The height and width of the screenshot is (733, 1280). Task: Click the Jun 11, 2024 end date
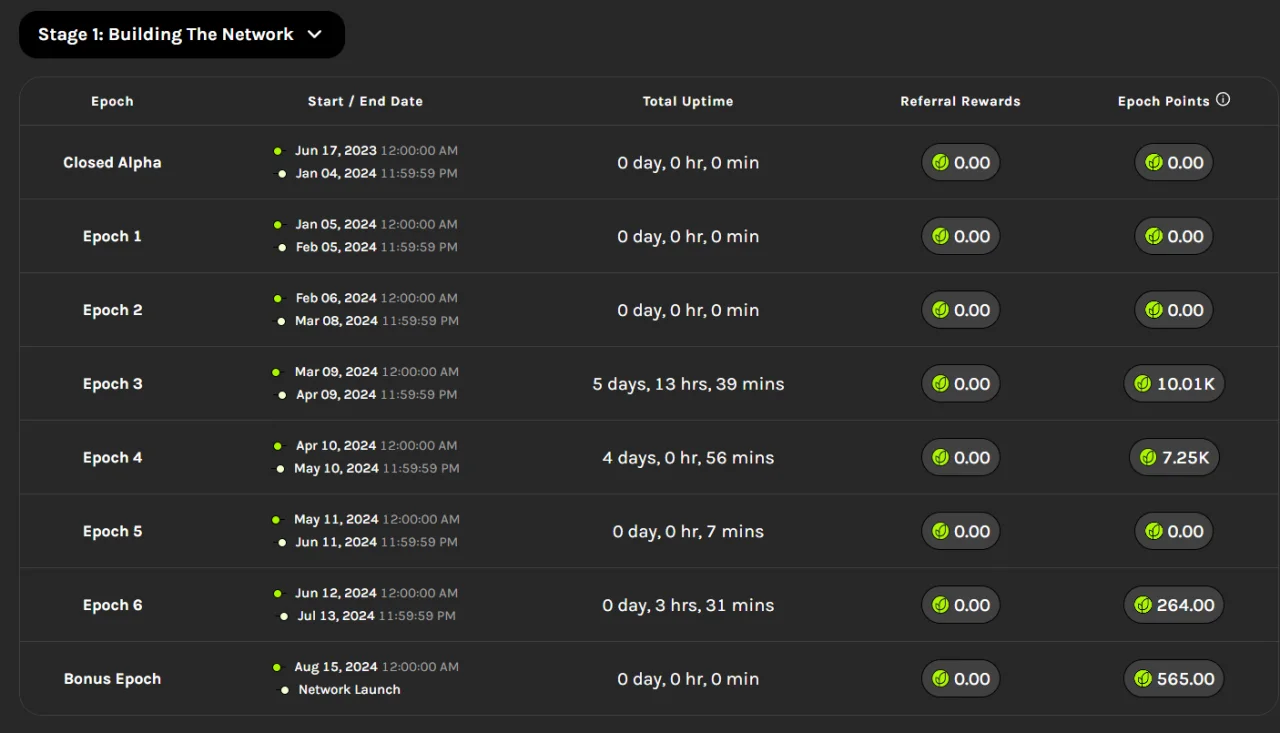336,542
